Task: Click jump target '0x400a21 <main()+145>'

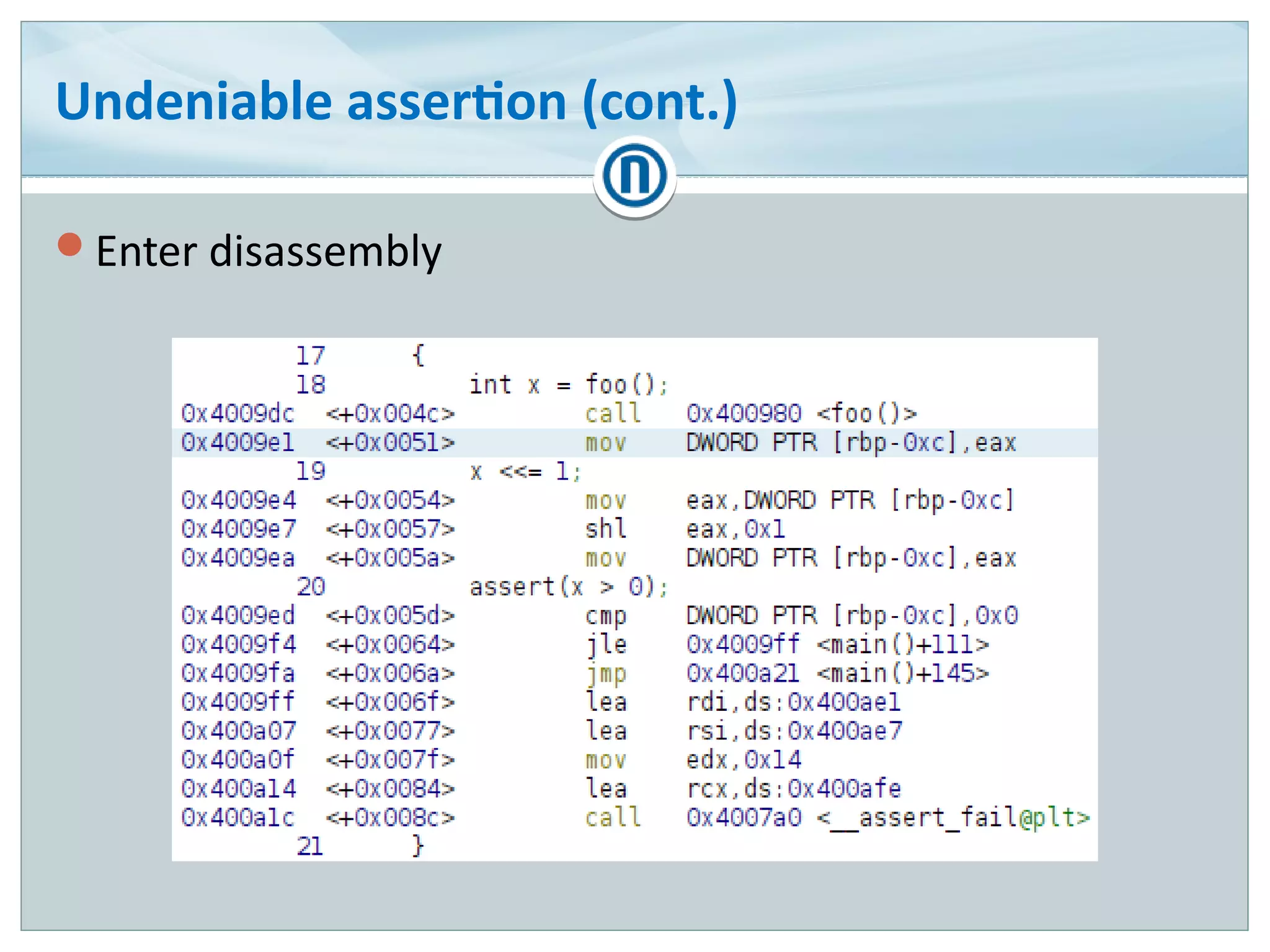Action: [837, 674]
